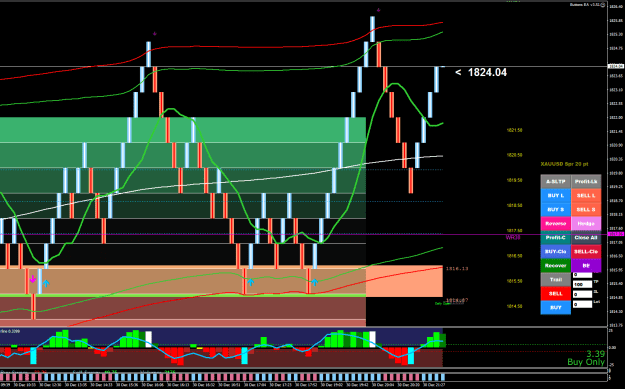Viewport: 625px width, 389px height.
Task: Click the yellow 1815.50 level label
Action: click(514, 281)
